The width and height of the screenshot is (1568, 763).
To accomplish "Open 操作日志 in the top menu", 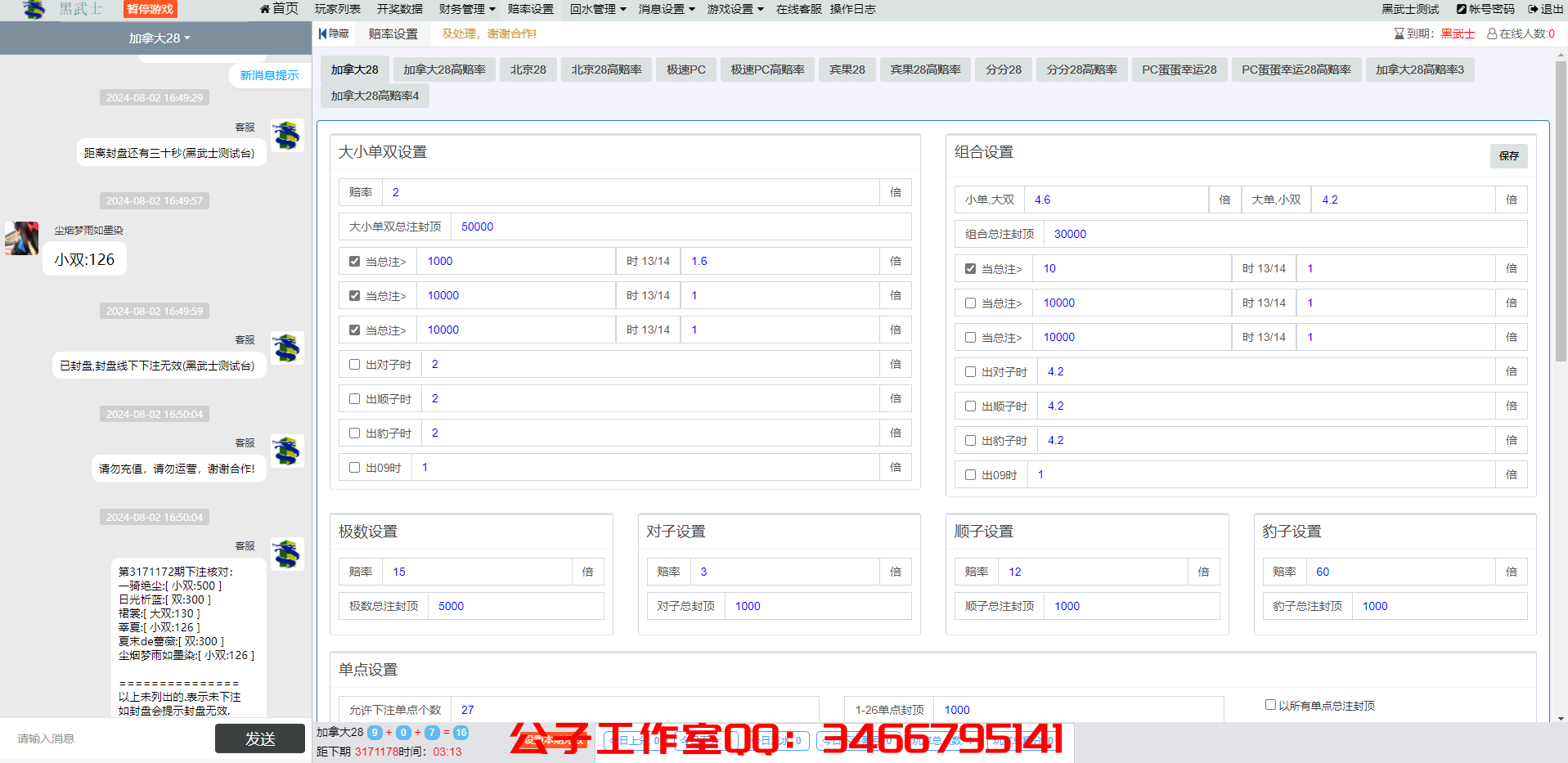I will (853, 9).
